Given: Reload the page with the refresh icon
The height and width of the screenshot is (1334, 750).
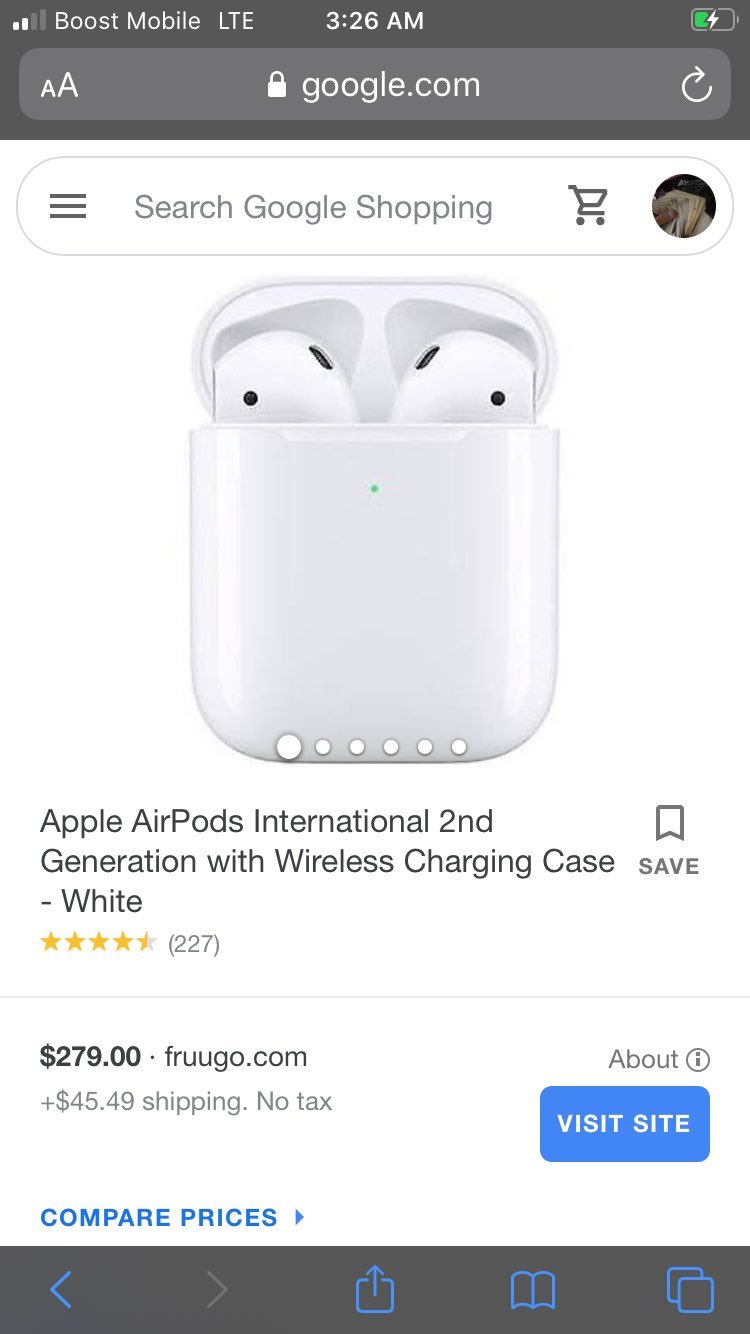Looking at the screenshot, I should 696,85.
